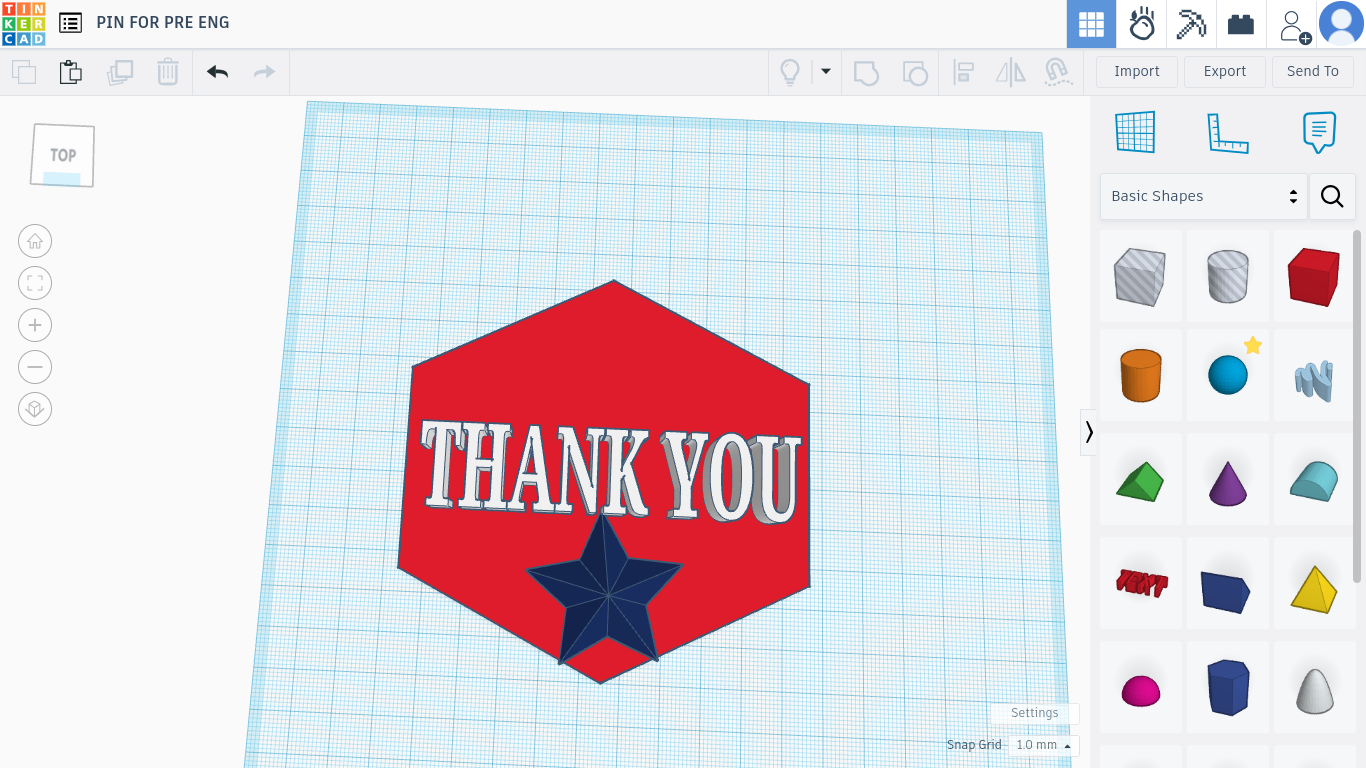This screenshot has height=768, width=1366.
Task: Switch to Sim Lab view
Action: coord(1141,24)
